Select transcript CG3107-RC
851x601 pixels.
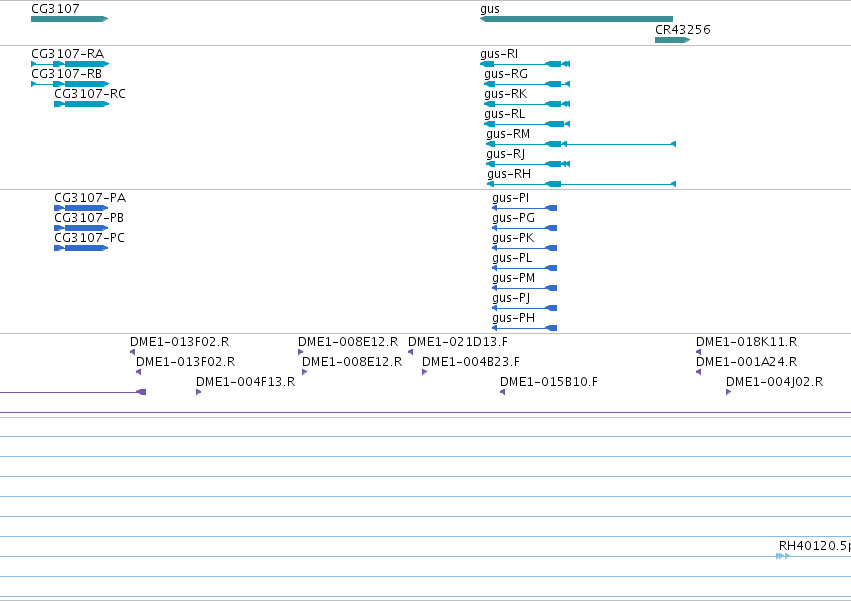(x=81, y=104)
